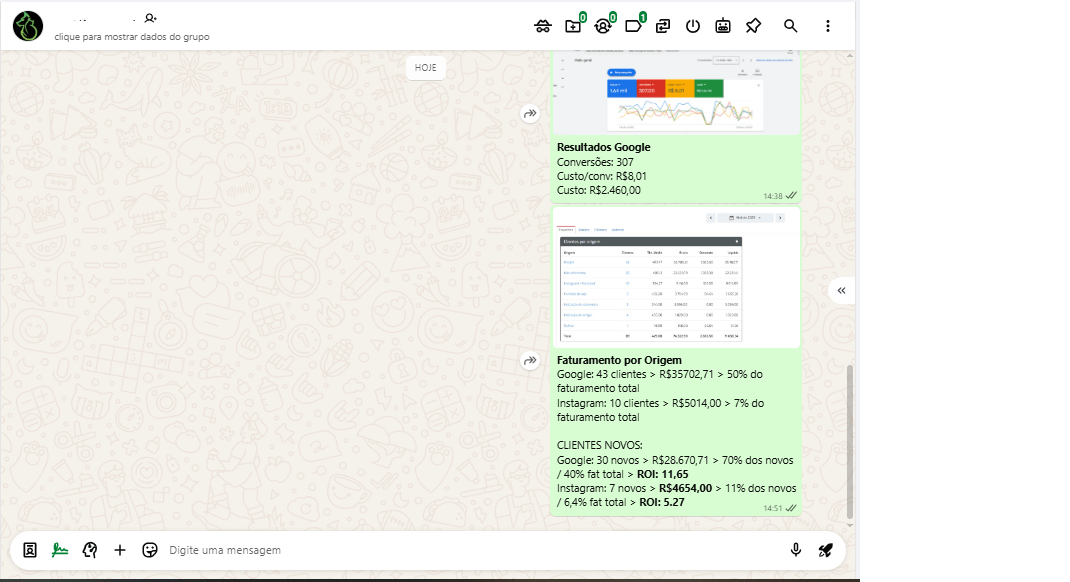
Task: Open the attach plus menu
Action: (120, 549)
